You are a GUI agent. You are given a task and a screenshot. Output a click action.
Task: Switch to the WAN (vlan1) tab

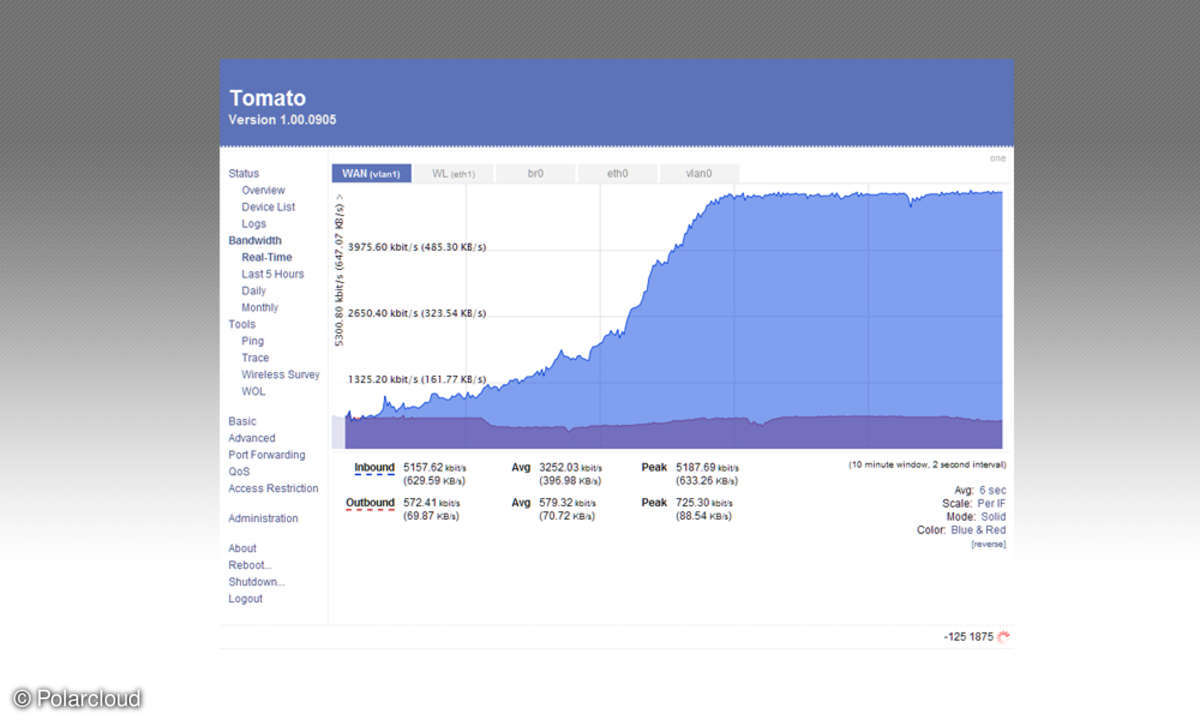coord(371,174)
